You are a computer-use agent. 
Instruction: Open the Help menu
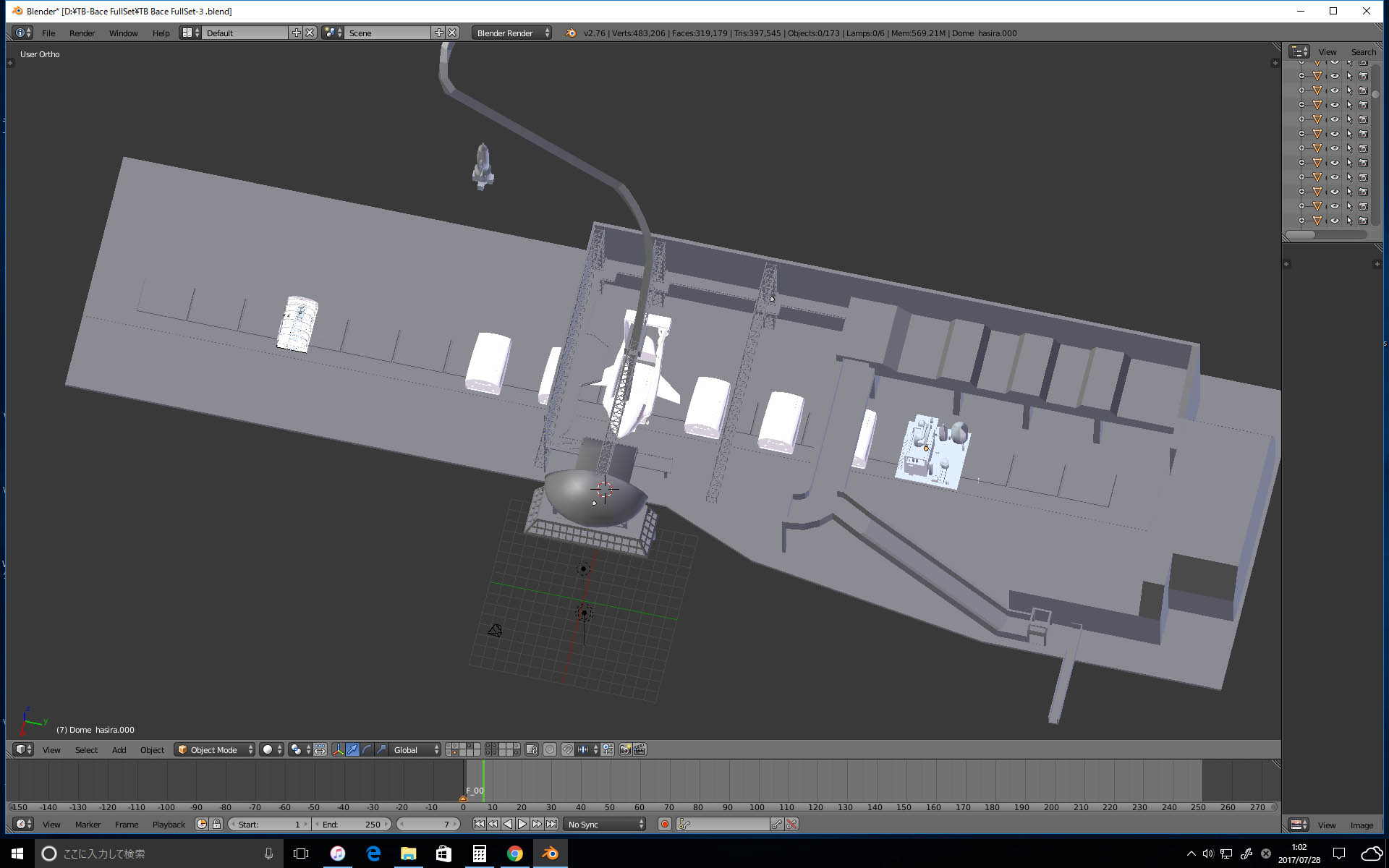click(161, 33)
